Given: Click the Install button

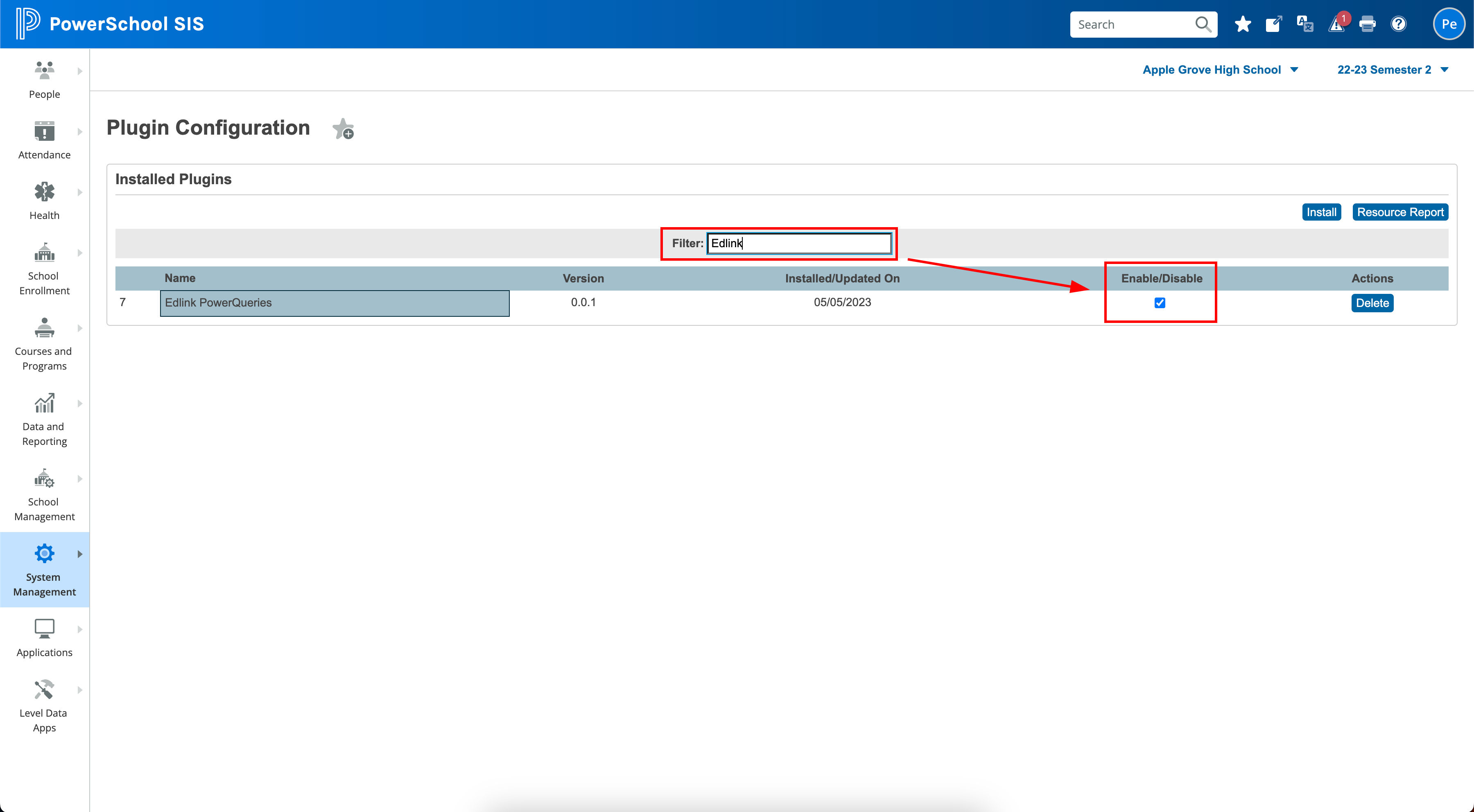Looking at the screenshot, I should coord(1321,212).
